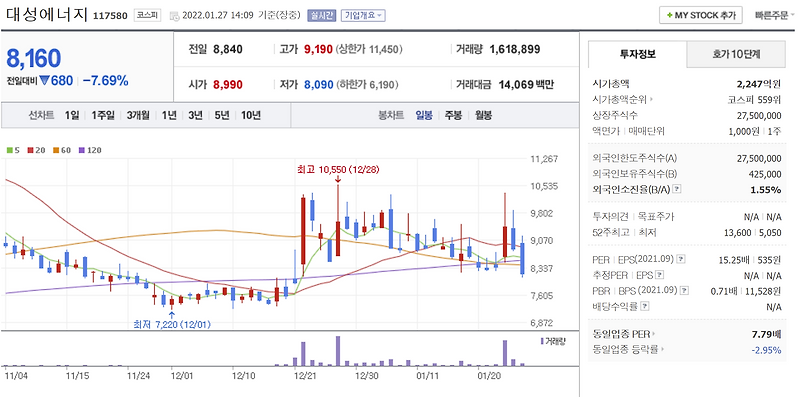Click the 외국인보유주식수 value 425,000

766,173
